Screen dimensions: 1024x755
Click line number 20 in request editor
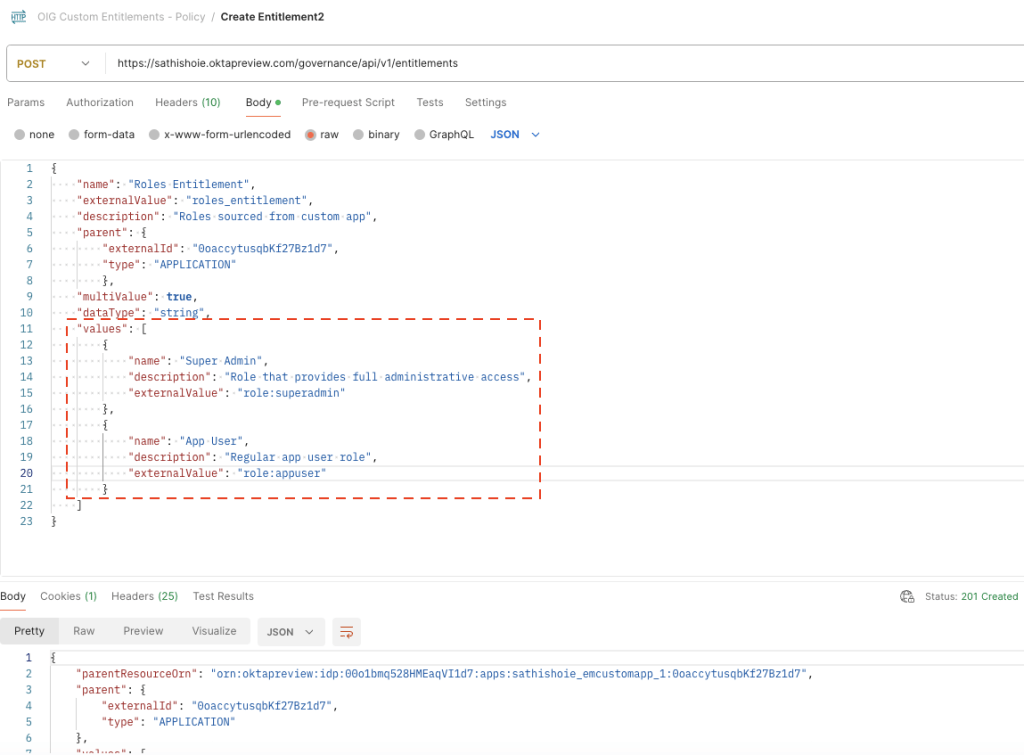point(26,474)
